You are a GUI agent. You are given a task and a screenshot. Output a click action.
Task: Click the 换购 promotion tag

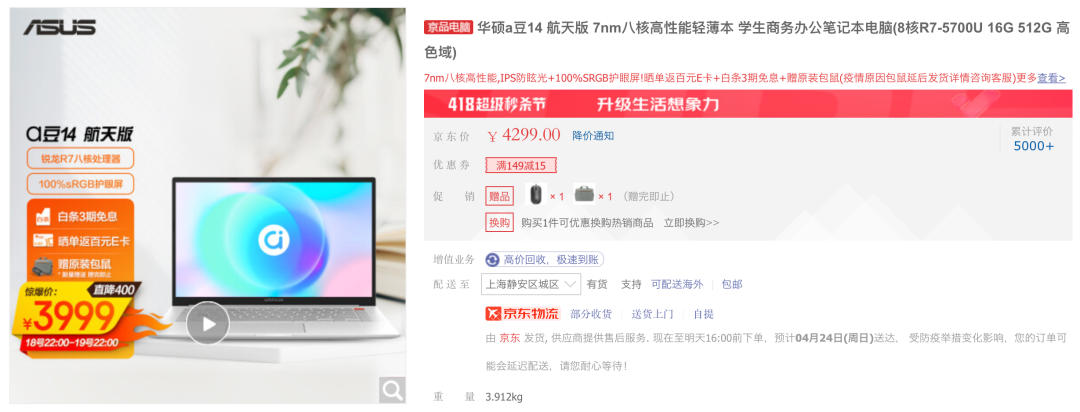[500, 223]
